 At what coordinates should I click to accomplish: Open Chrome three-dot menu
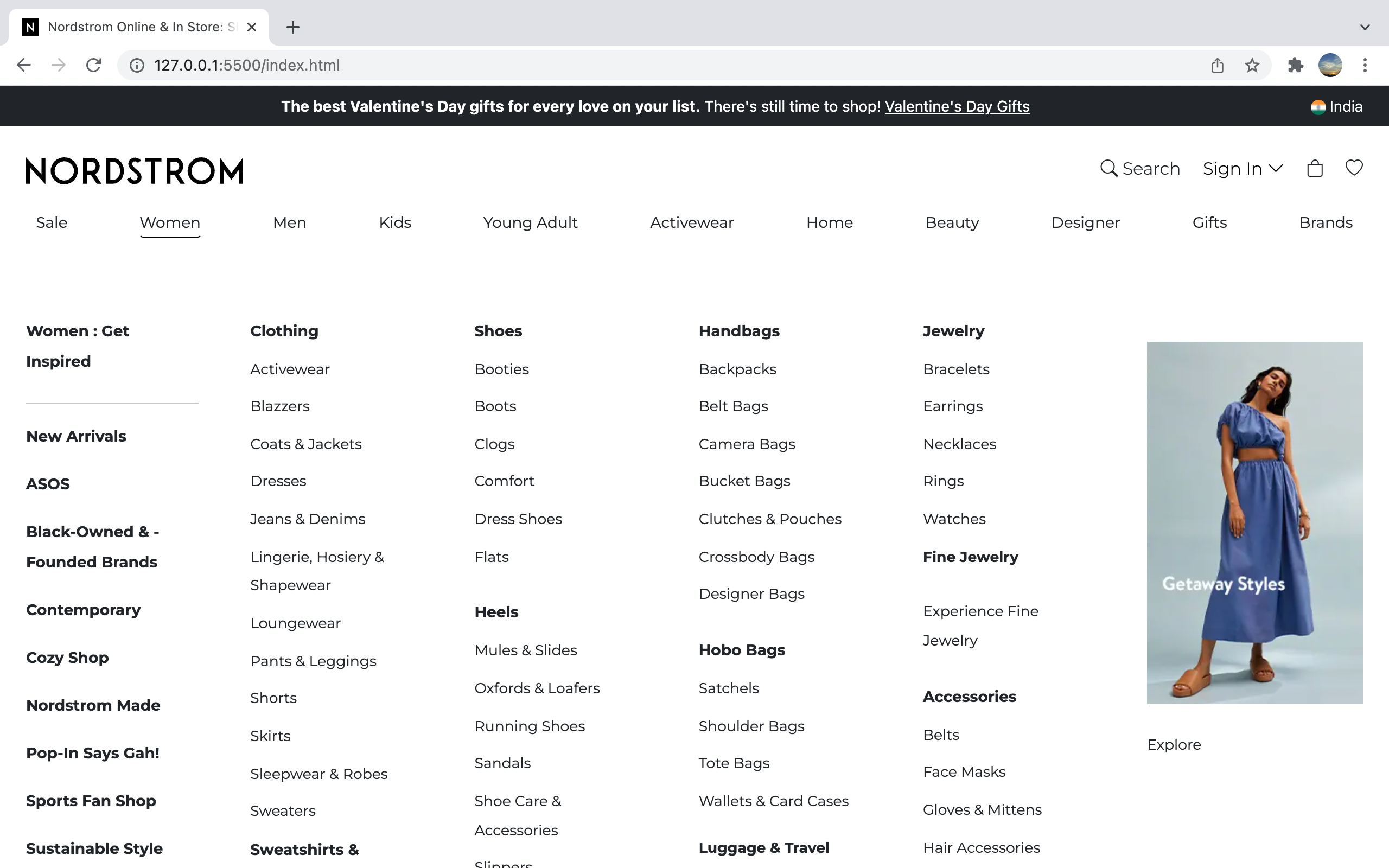pos(1365,65)
